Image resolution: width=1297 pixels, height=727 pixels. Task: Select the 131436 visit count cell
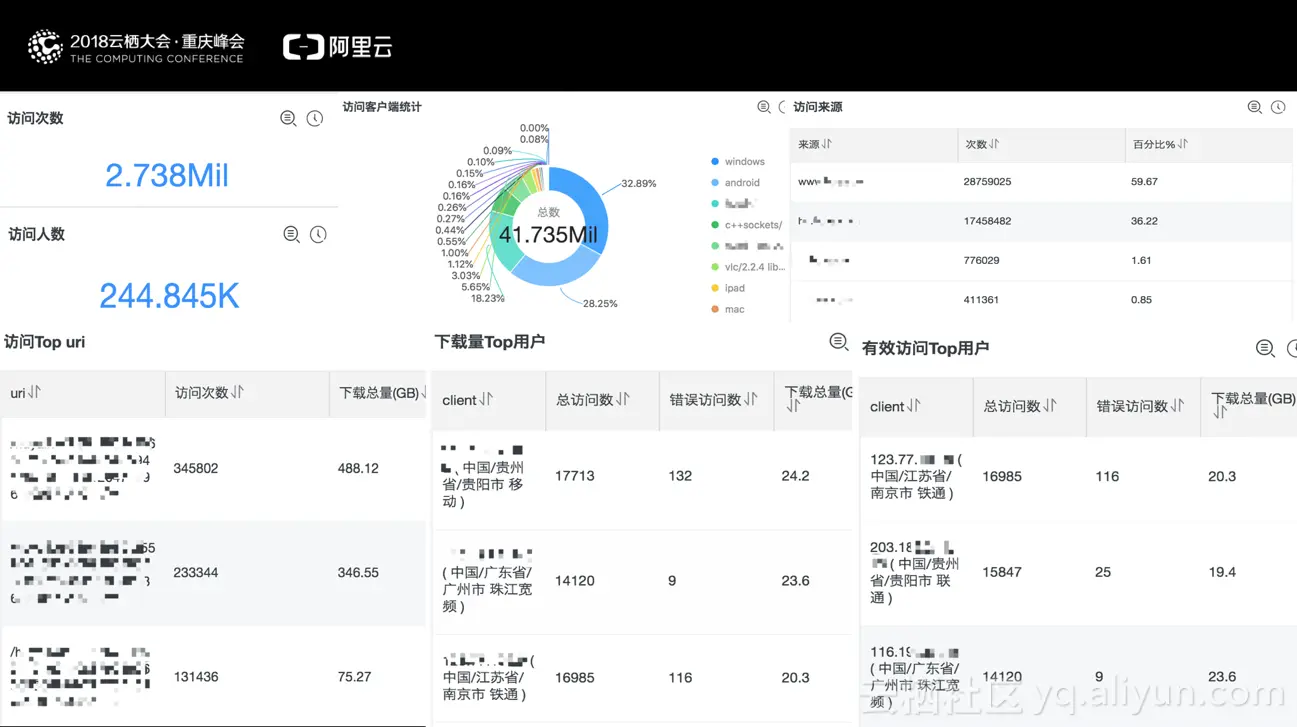pos(196,677)
